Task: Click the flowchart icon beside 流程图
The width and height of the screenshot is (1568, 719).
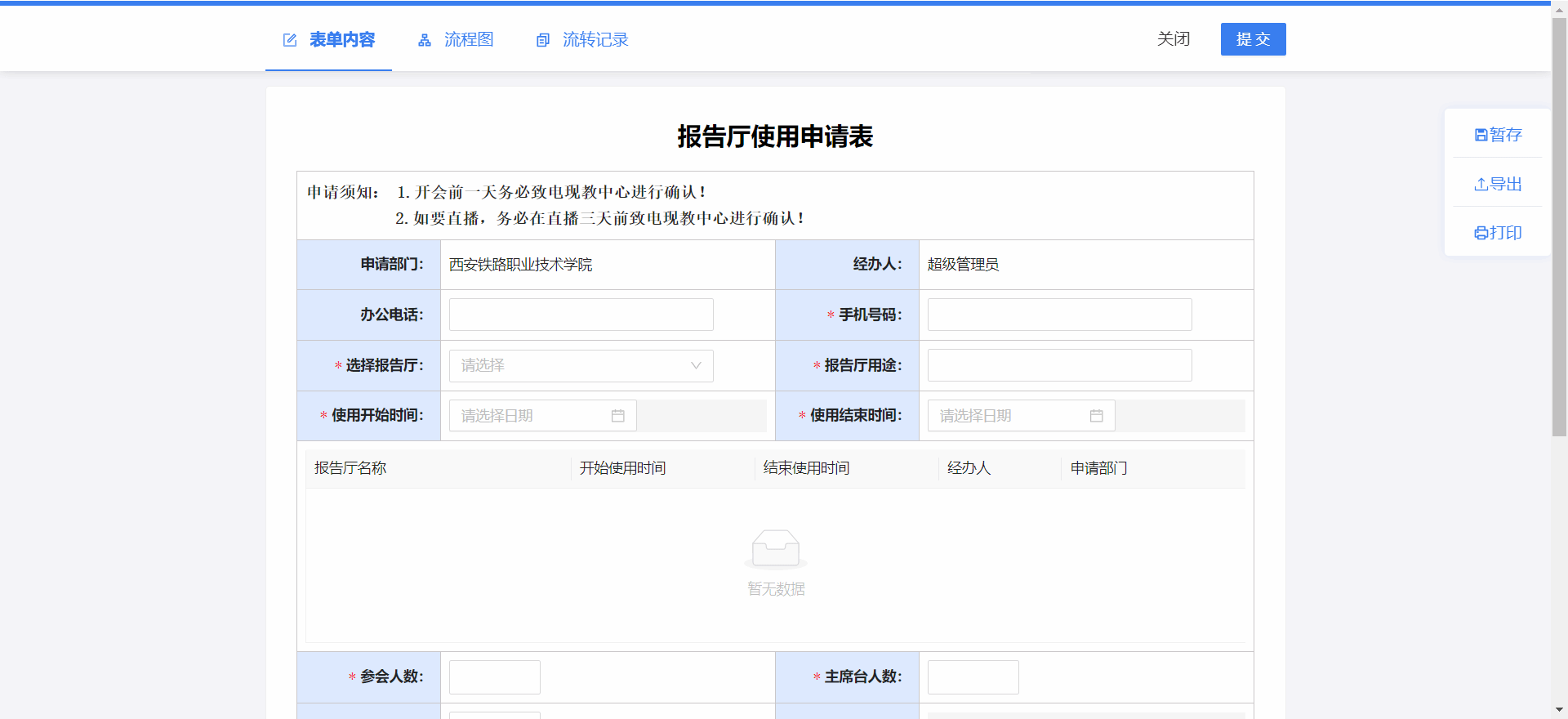Action: tap(425, 40)
